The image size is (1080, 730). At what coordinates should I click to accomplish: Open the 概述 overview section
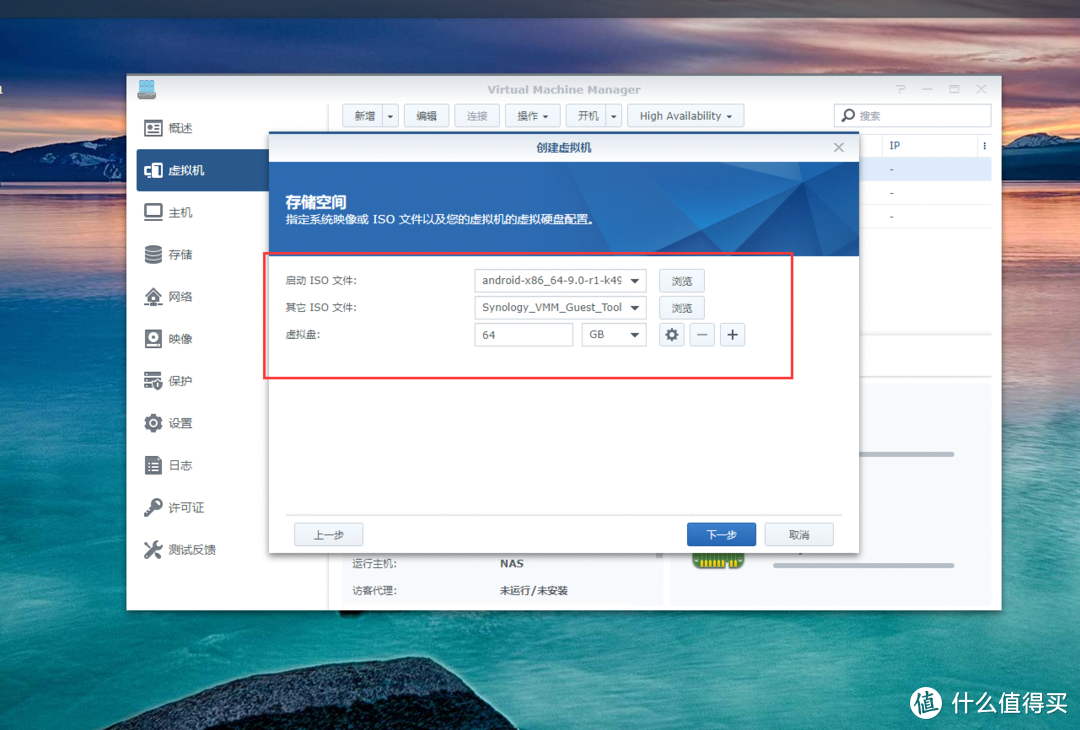pos(168,128)
